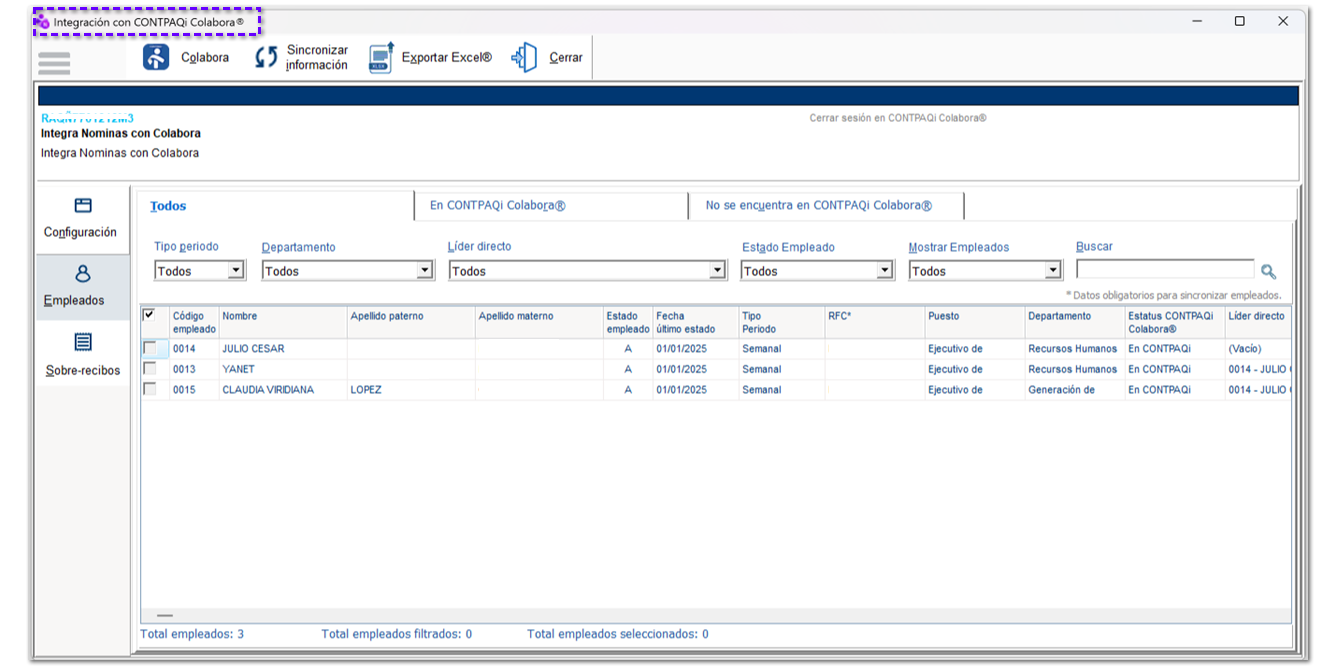Check the box for employee 0015

tap(150, 389)
